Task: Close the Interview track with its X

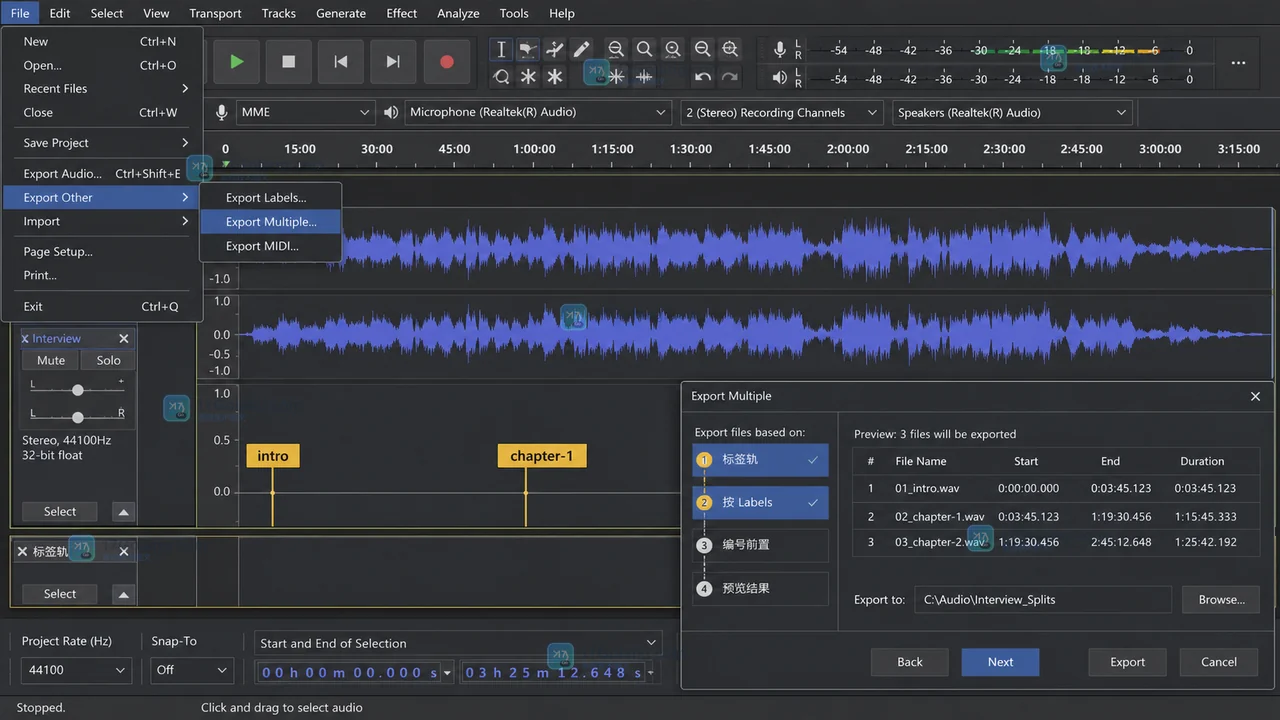Action: (124, 339)
